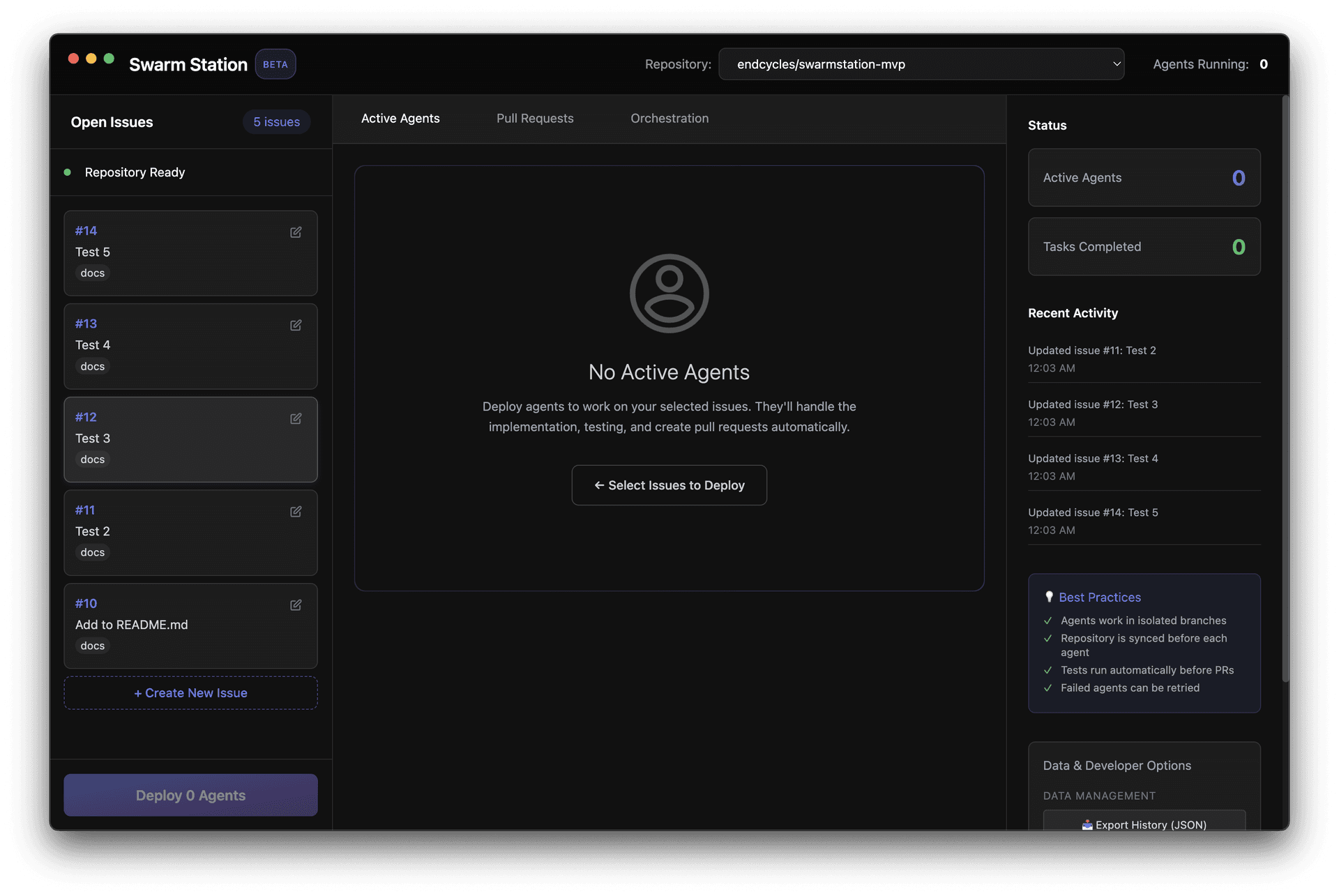Click edit icon on issue #13
Image resolution: width=1339 pixels, height=896 pixels.
click(296, 326)
